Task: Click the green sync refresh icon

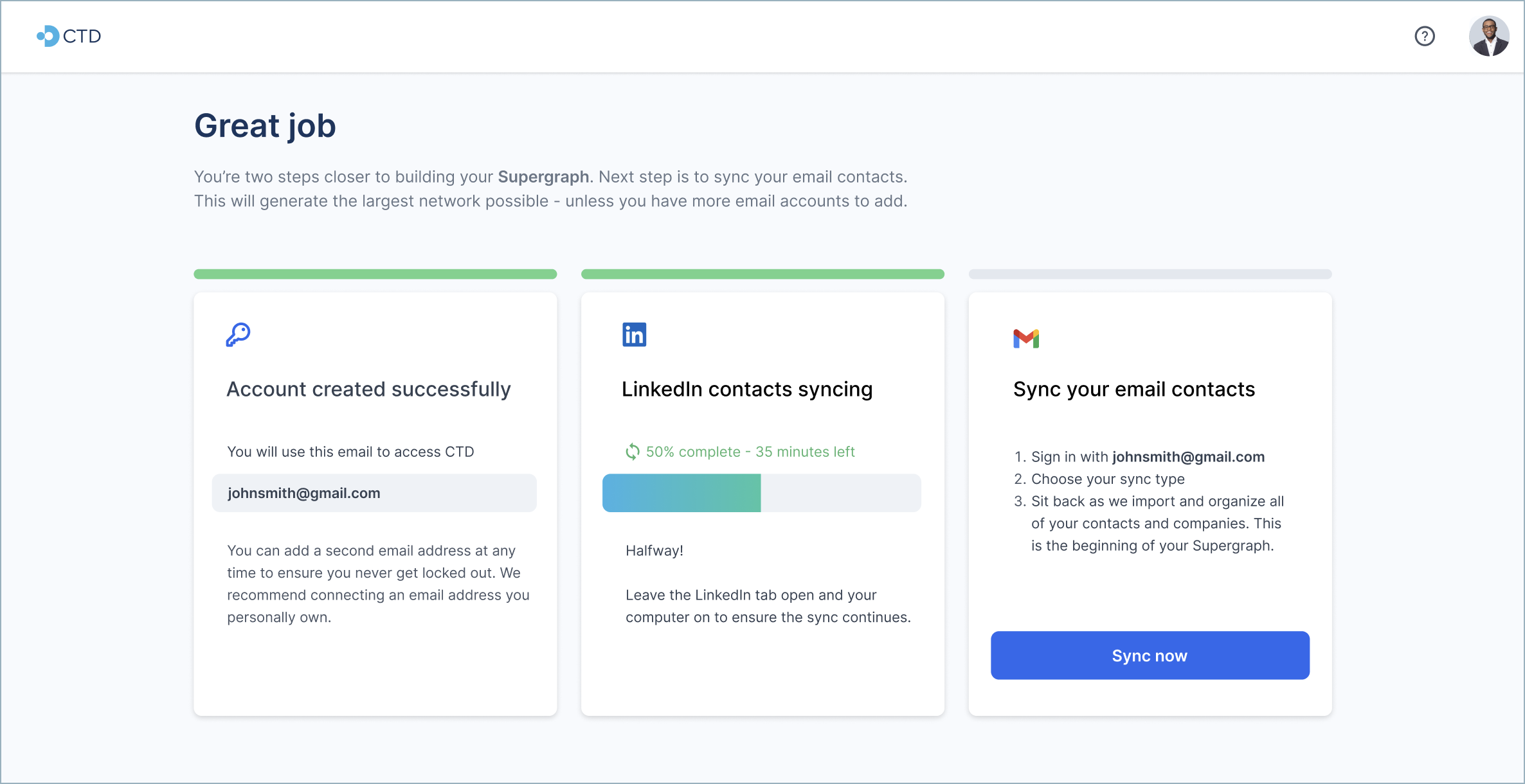Action: (633, 452)
